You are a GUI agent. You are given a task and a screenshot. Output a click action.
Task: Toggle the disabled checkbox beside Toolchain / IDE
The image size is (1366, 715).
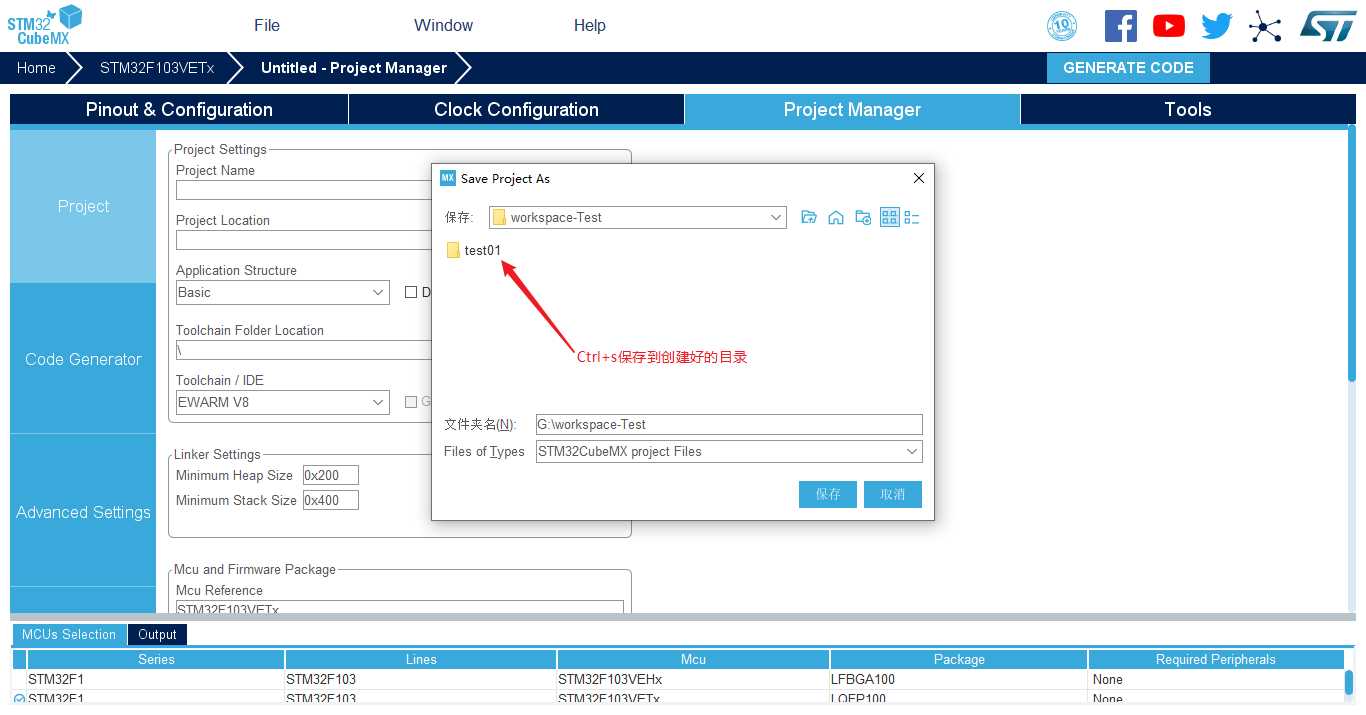[x=410, y=402]
